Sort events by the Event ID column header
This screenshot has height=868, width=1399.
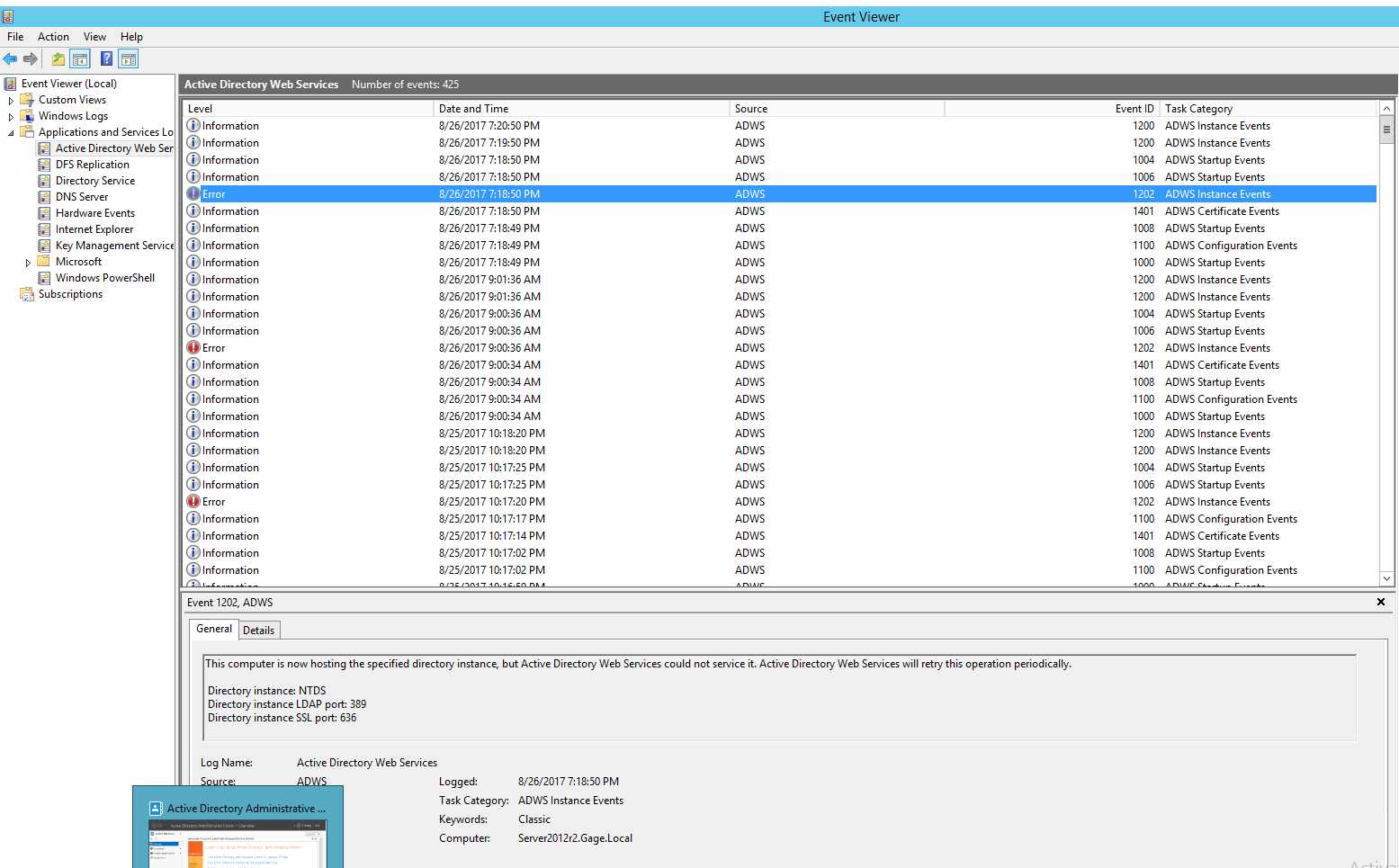[x=1134, y=108]
